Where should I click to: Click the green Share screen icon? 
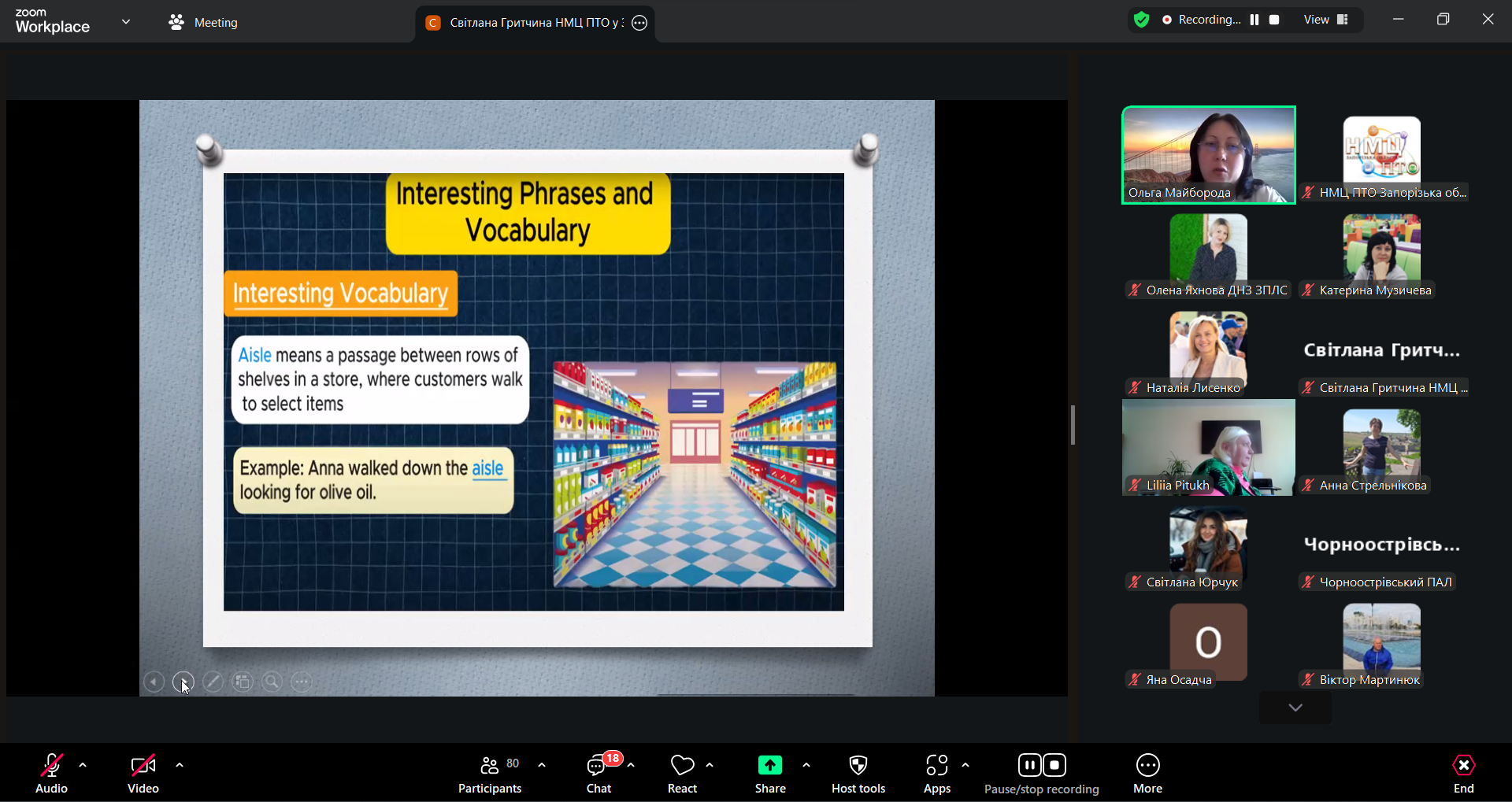769,765
